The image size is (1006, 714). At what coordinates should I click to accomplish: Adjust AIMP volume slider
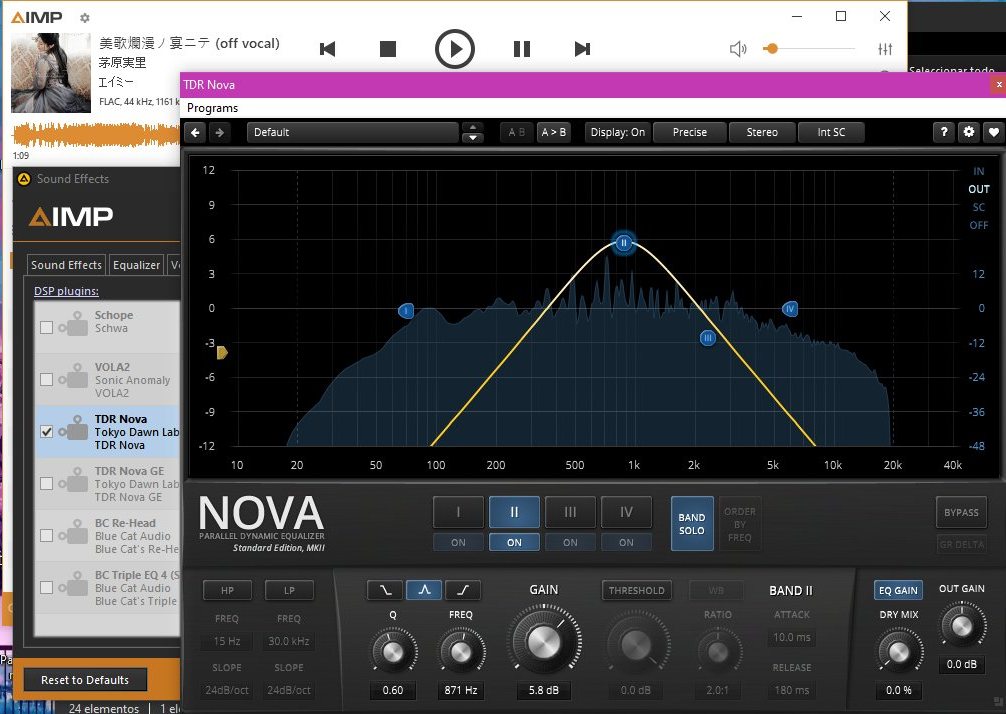point(808,49)
